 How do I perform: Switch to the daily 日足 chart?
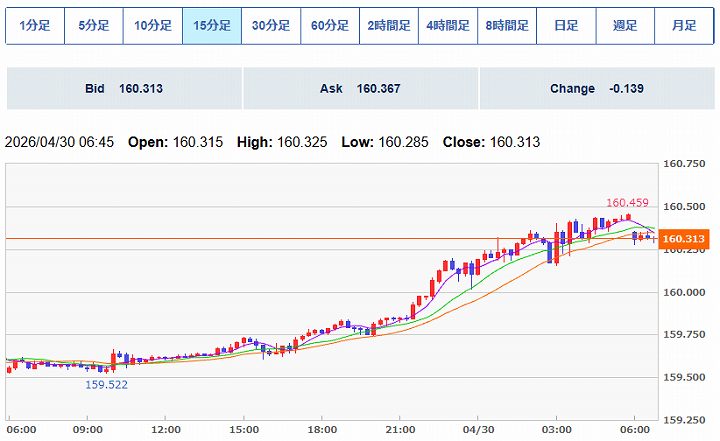[x=566, y=26]
